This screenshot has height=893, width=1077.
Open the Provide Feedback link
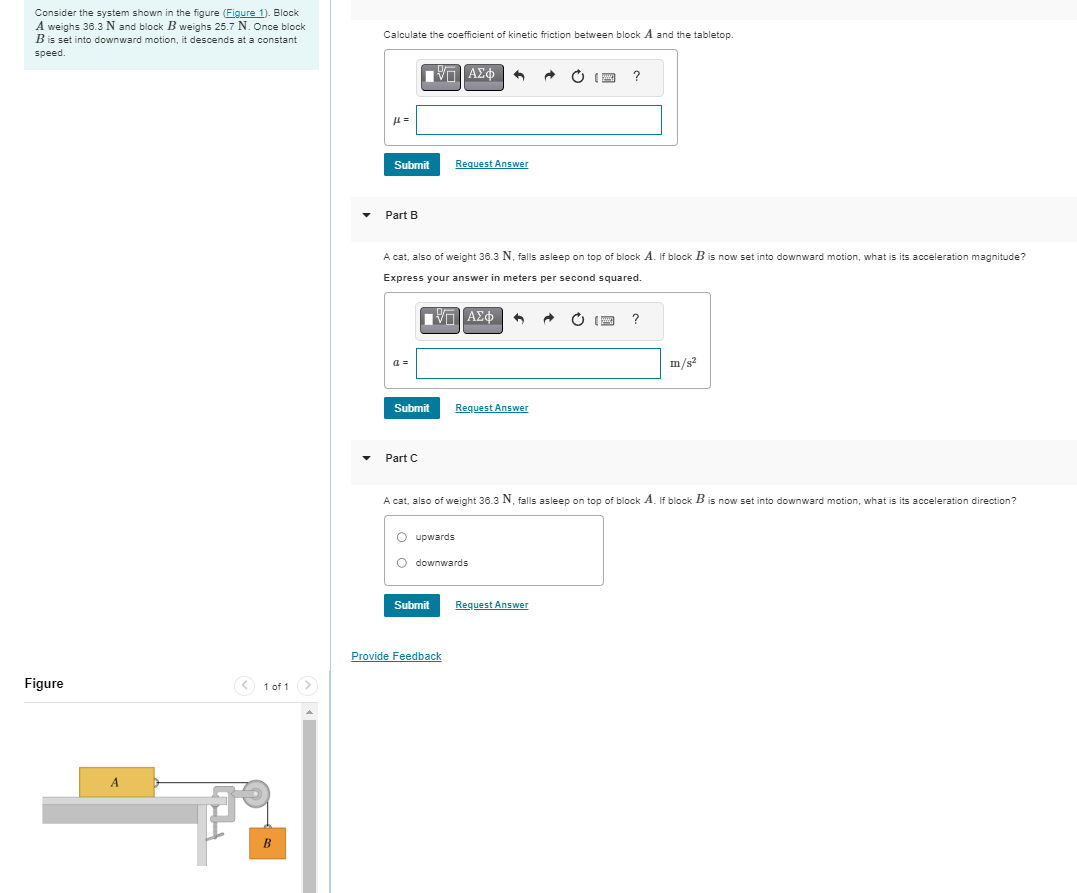tap(396, 655)
